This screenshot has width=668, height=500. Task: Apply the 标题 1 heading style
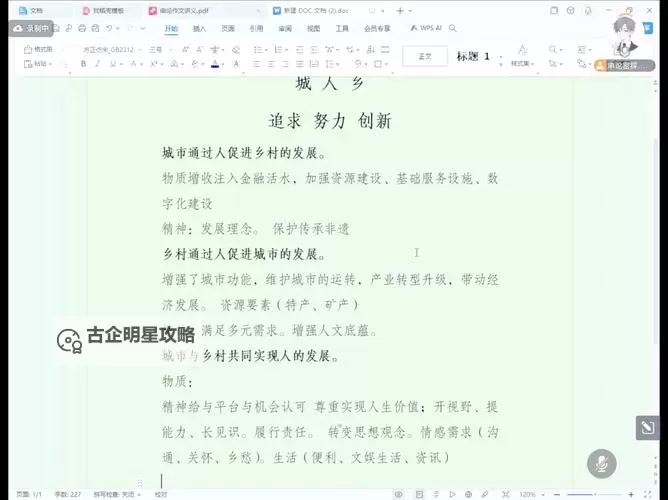point(473,56)
